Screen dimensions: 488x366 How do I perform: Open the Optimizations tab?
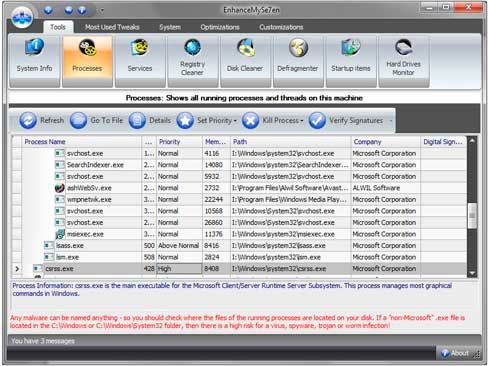click(220, 27)
